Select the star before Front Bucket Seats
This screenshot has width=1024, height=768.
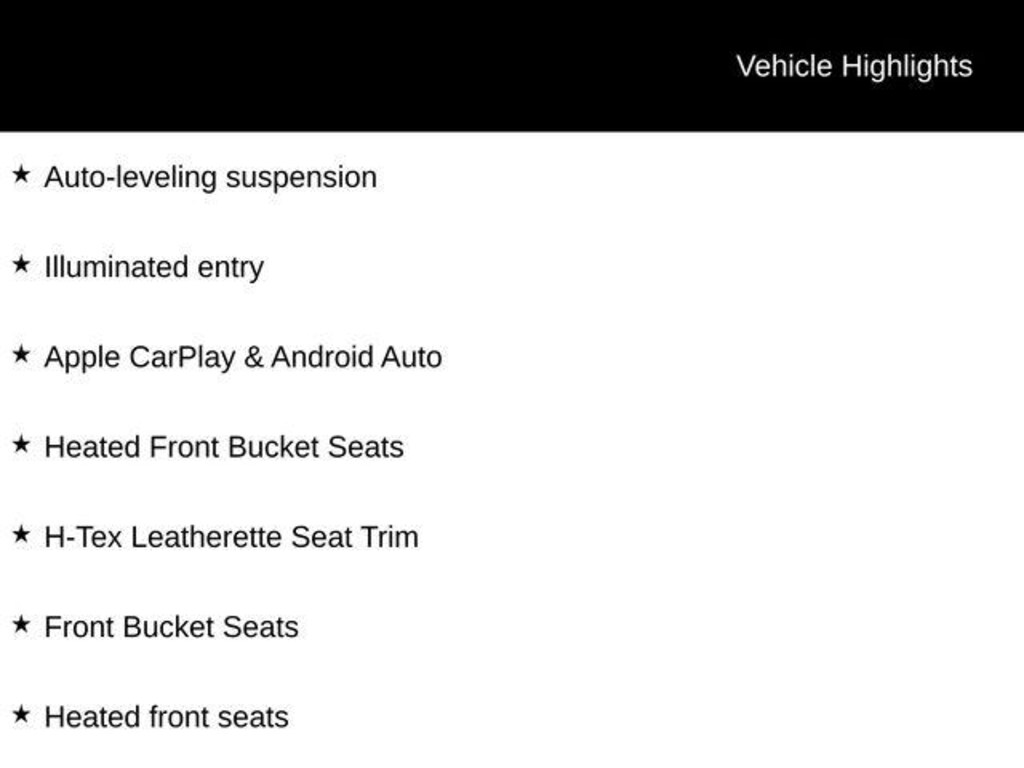[21, 625]
